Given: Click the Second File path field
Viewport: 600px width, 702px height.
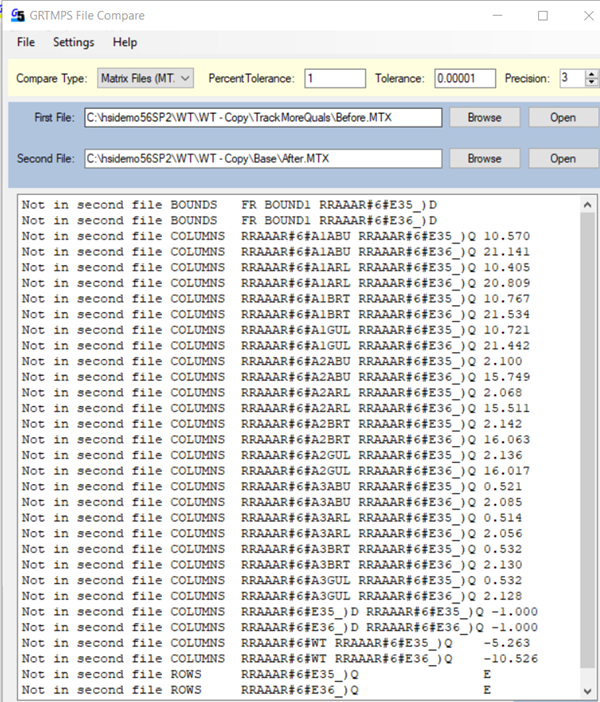Looking at the screenshot, I should click(x=263, y=158).
